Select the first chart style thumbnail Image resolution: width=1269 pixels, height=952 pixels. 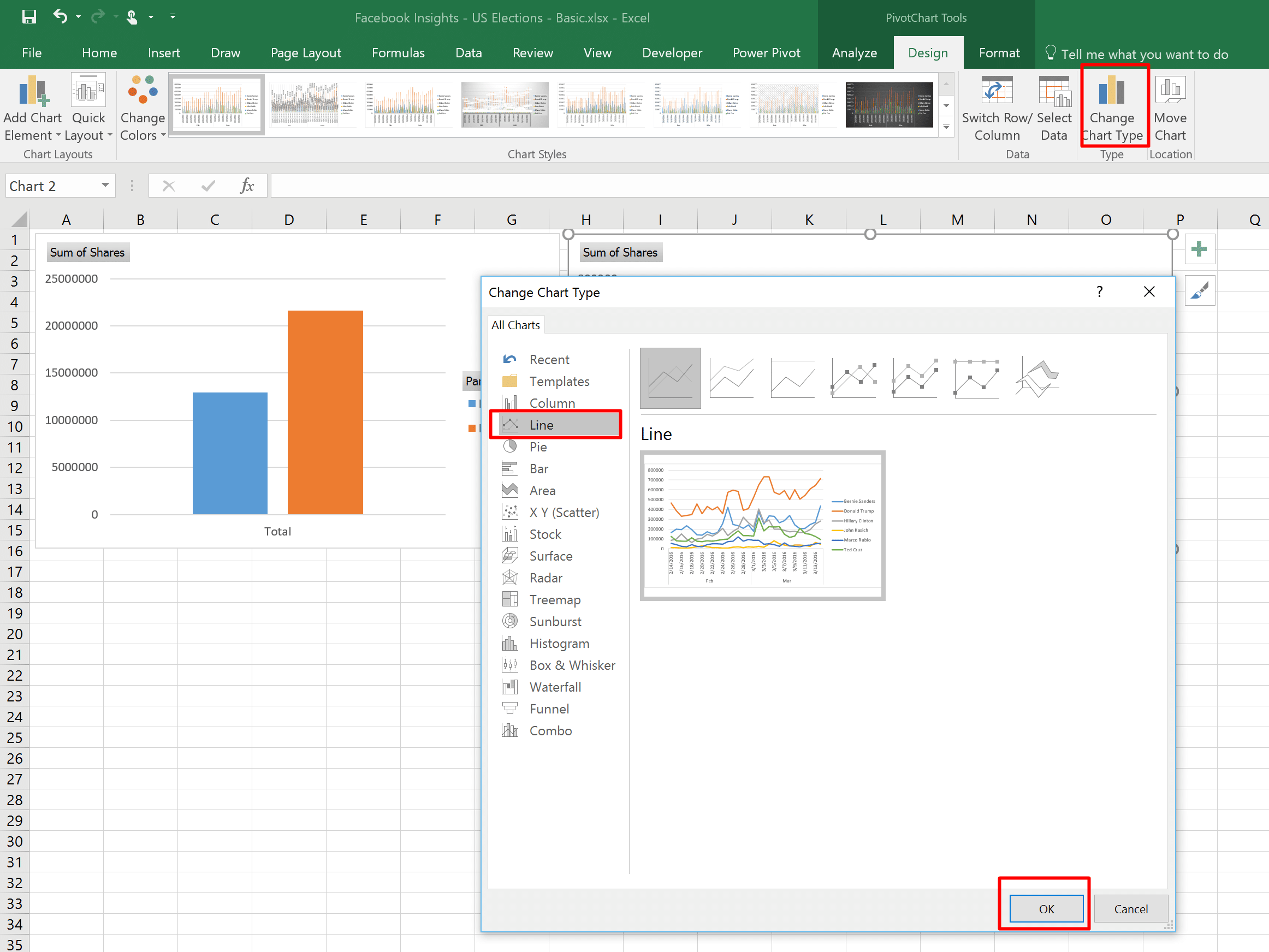click(x=216, y=104)
